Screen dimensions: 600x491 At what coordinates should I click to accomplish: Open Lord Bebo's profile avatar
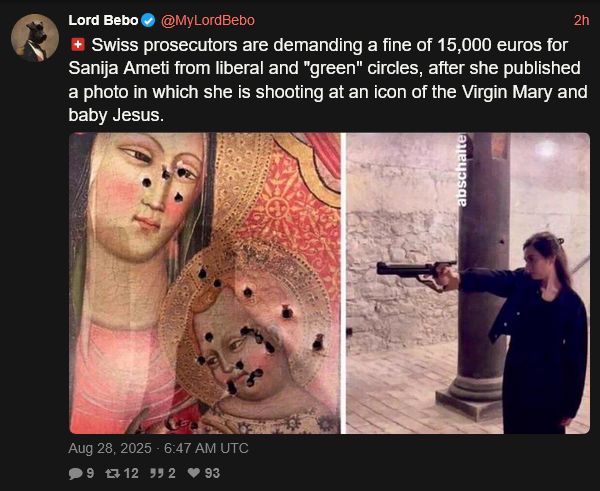pyautogui.click(x=35, y=38)
